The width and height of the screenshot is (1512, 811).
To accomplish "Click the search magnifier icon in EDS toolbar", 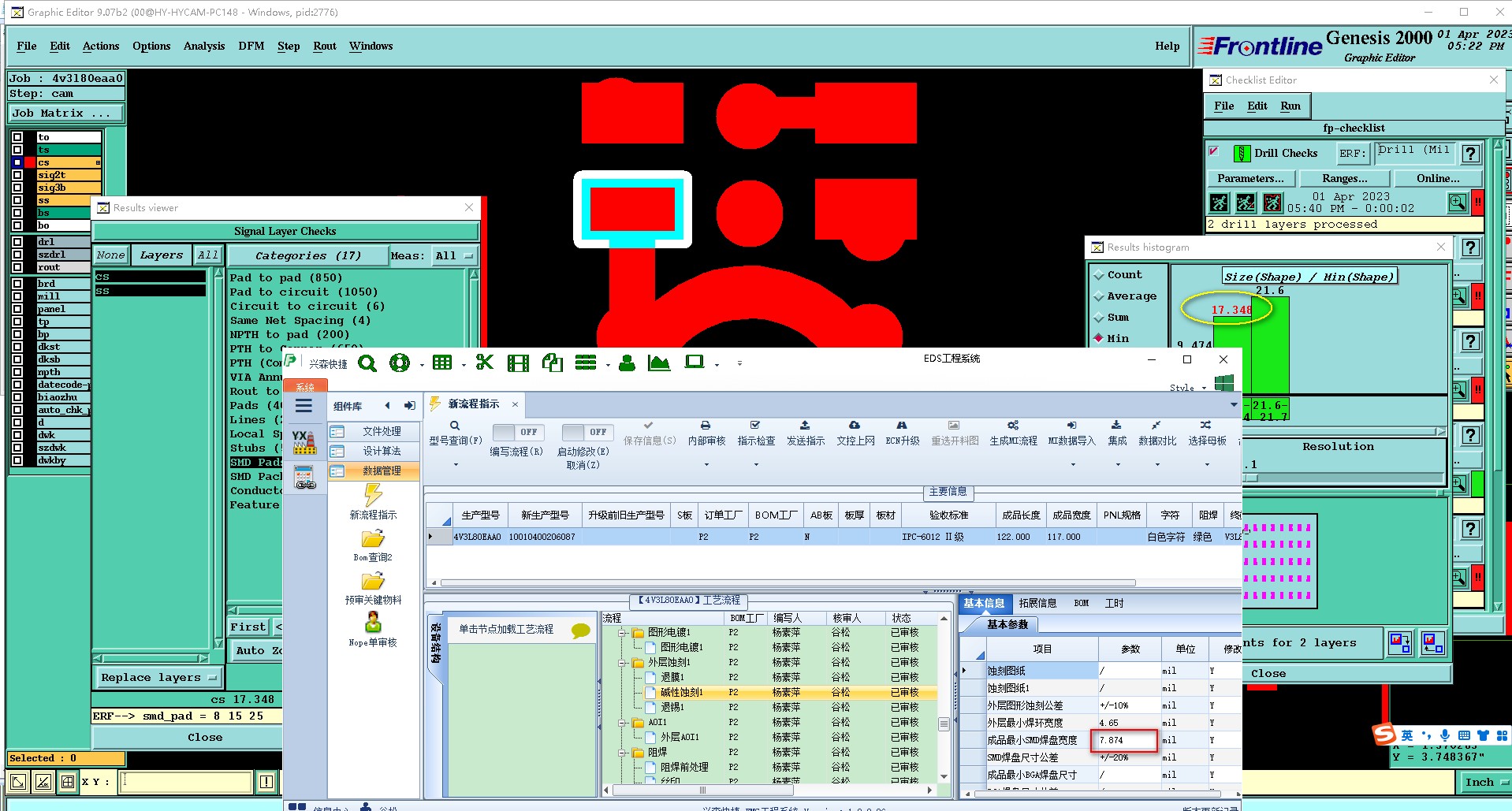I will tap(367, 363).
